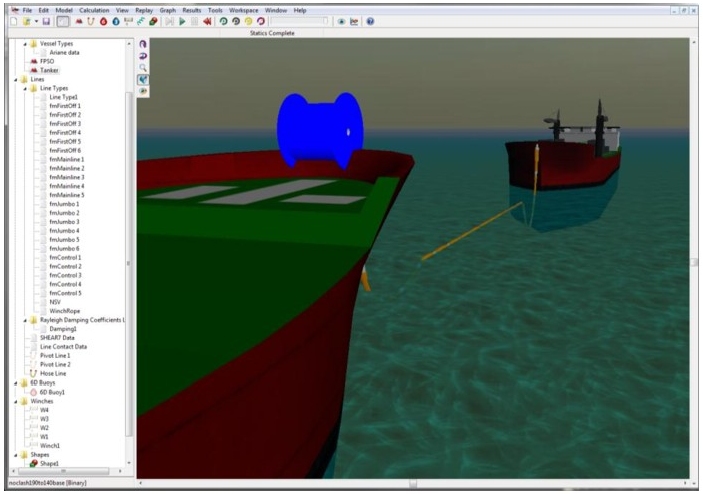703x494 pixels.
Task: Click the replay time progress bar
Action: (299, 22)
